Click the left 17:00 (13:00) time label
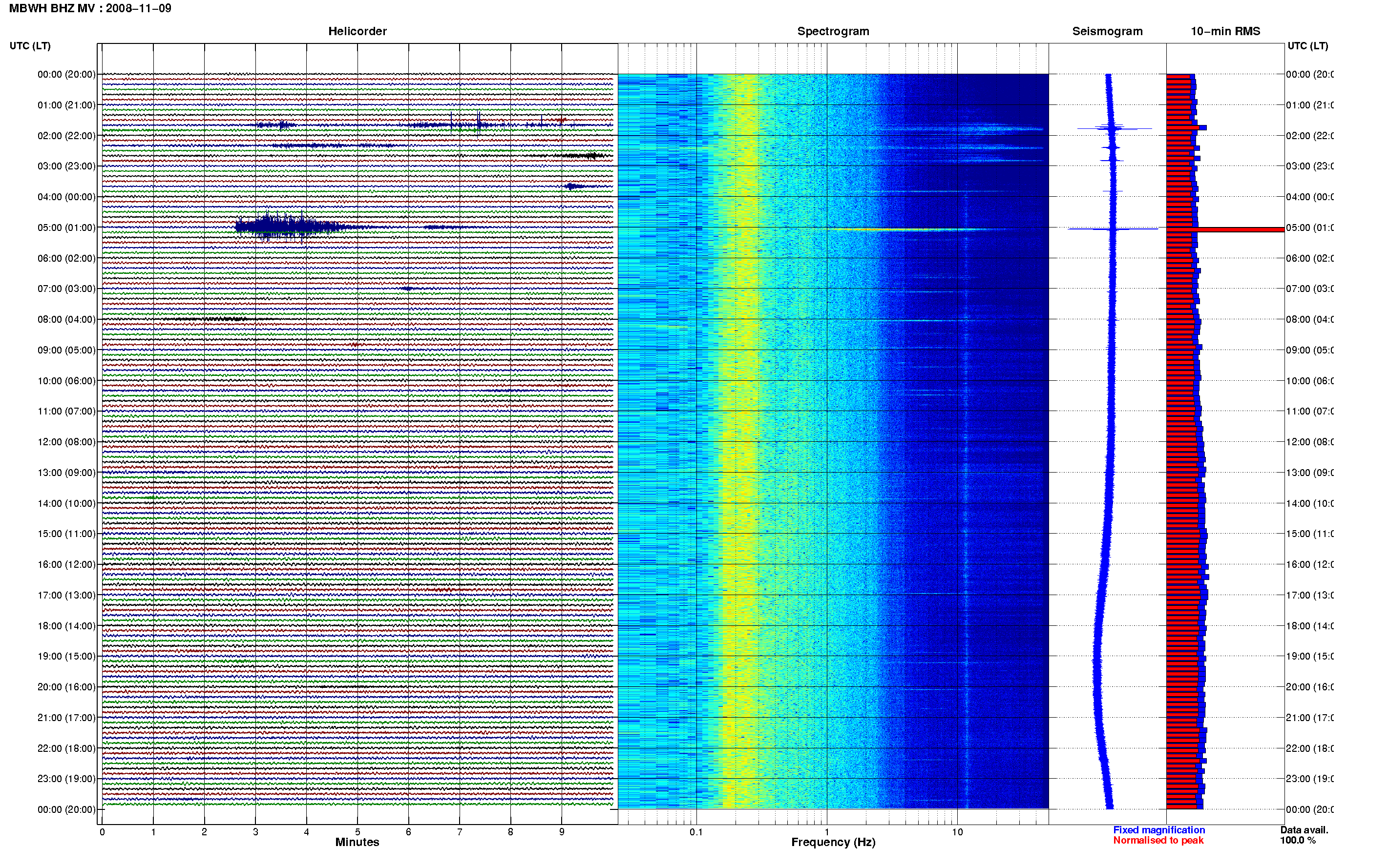This screenshot has height=868, width=1389. (x=66, y=595)
